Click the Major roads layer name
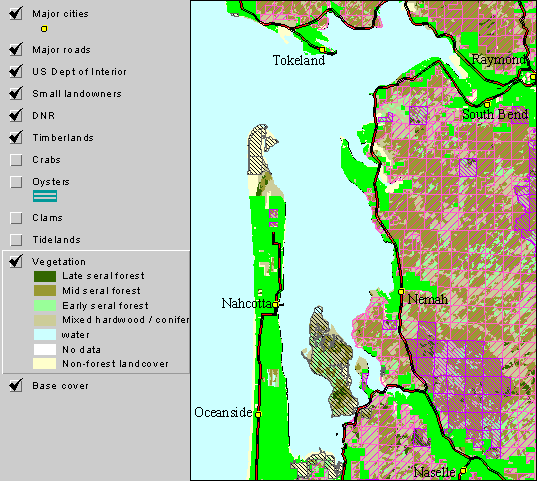Image resolution: width=537 pixels, height=481 pixels. pos(62,50)
